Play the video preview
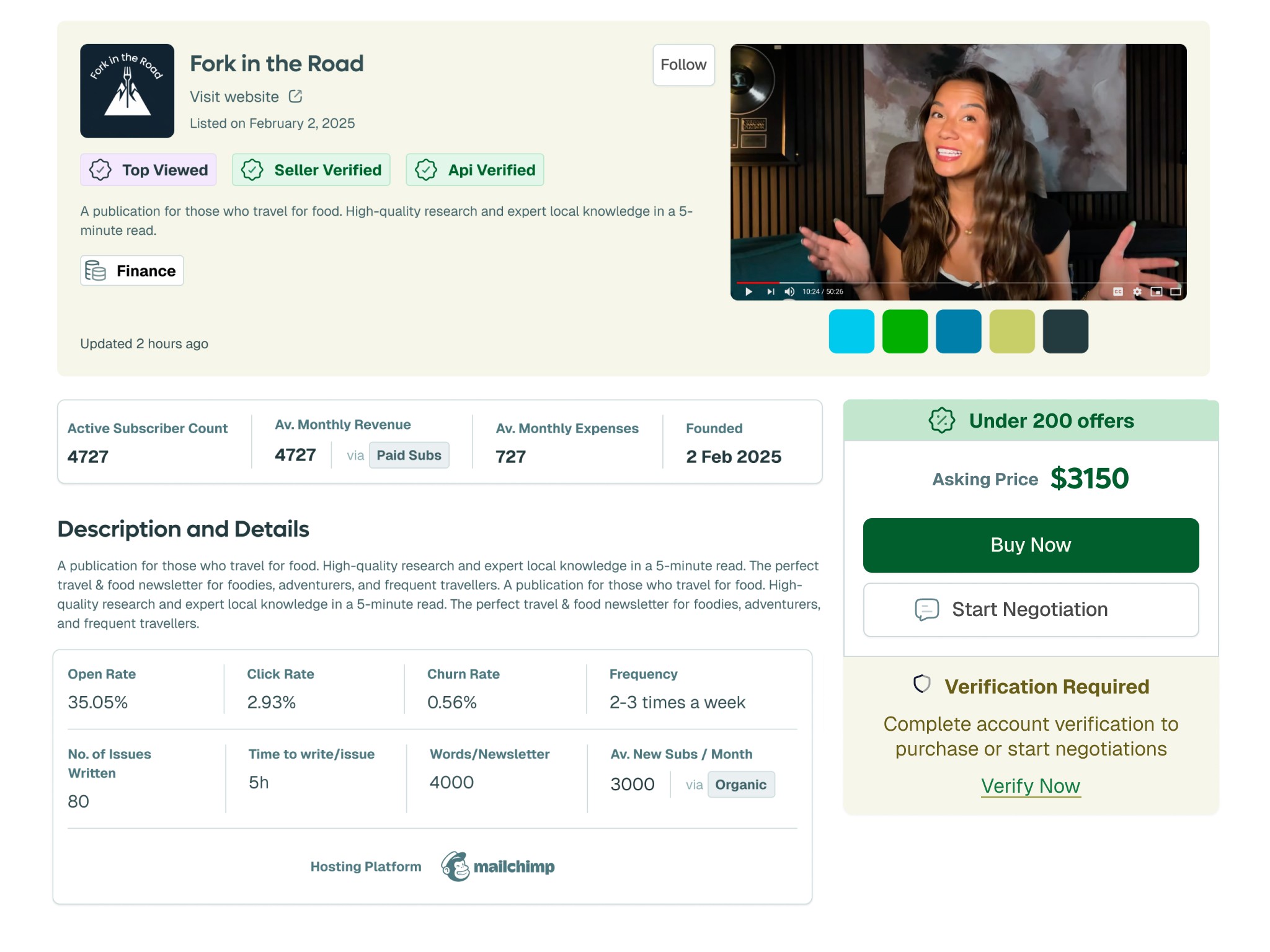Viewport: 1270px width, 952px height. (748, 291)
